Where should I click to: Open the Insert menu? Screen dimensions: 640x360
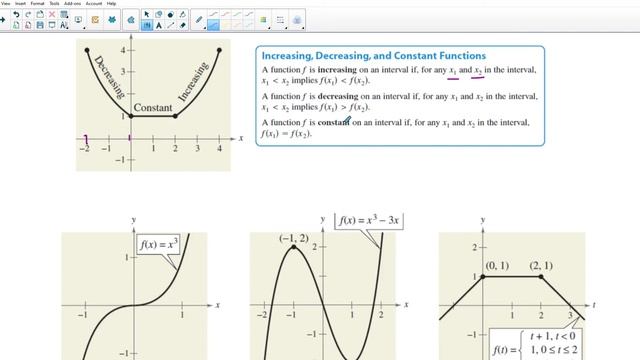[20, 3]
